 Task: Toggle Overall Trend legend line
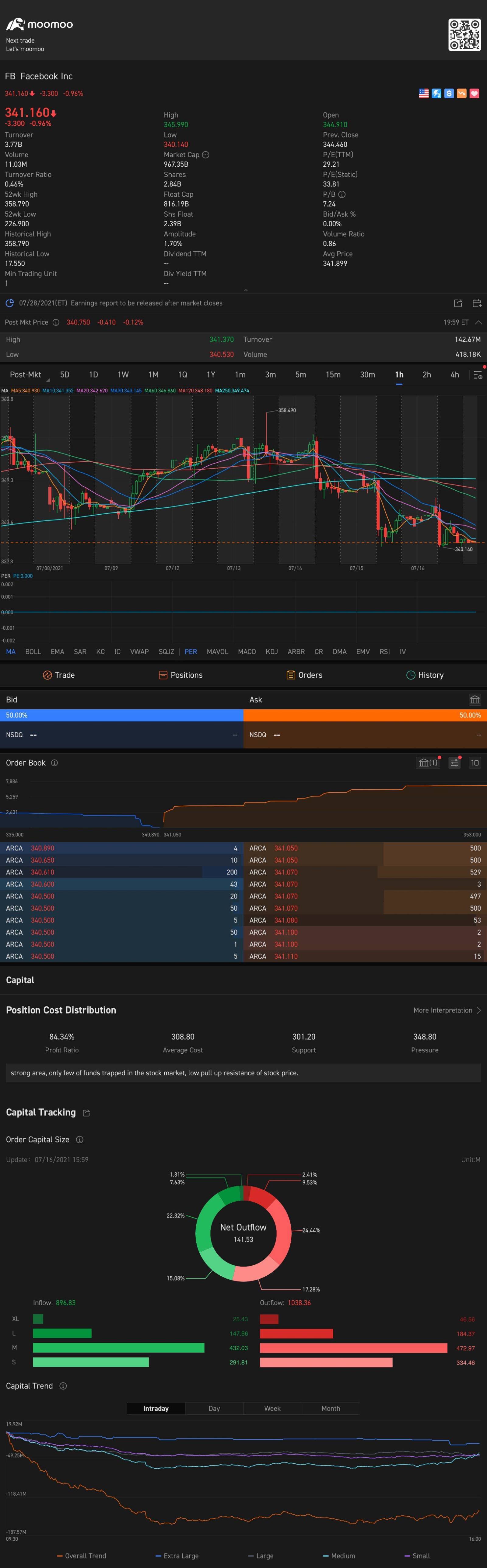(x=82, y=1556)
